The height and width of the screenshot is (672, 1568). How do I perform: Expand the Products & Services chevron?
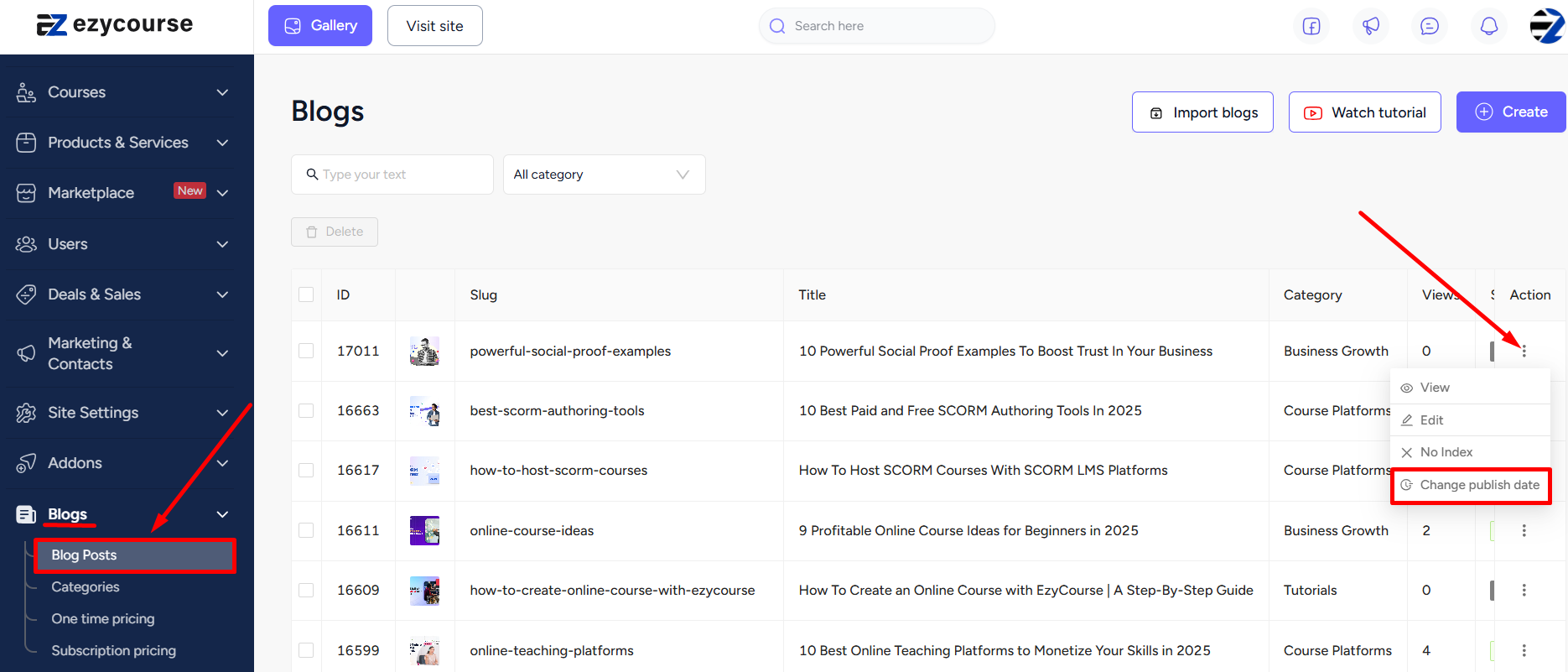[x=222, y=143]
